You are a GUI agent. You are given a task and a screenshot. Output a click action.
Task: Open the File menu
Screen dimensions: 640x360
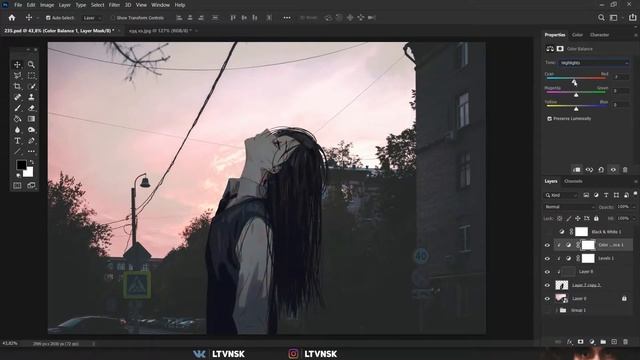click(x=18, y=5)
